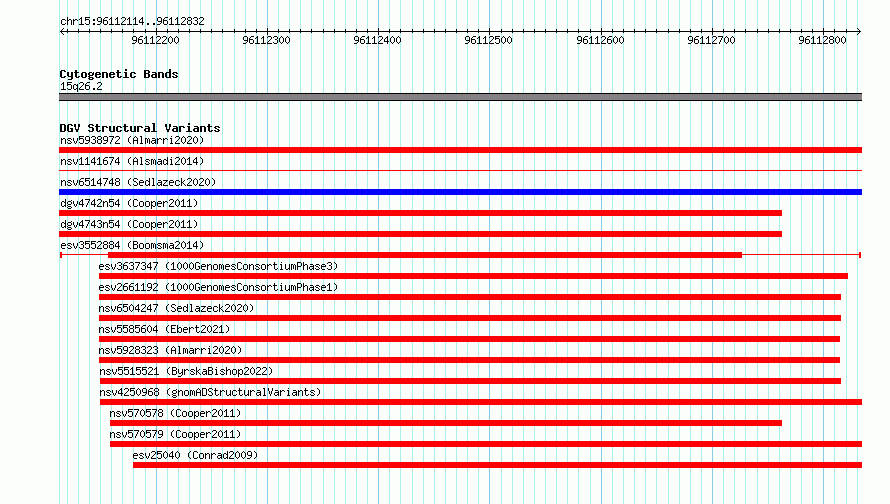Click the ruler's right arrow end
Viewport: 890px width, 504px height.
click(x=859, y=31)
